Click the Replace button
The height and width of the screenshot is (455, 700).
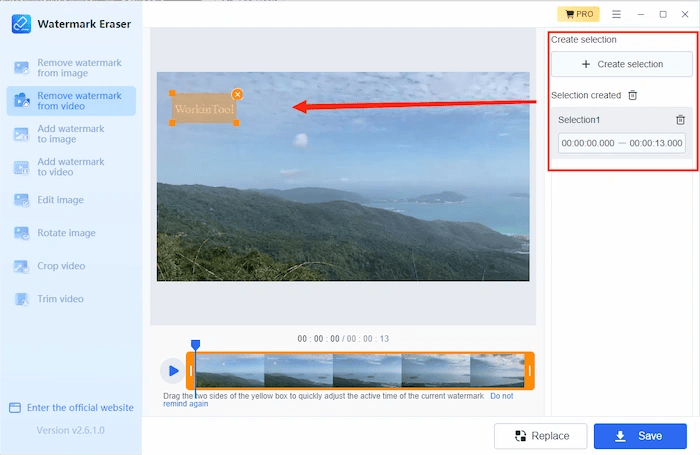(x=540, y=436)
